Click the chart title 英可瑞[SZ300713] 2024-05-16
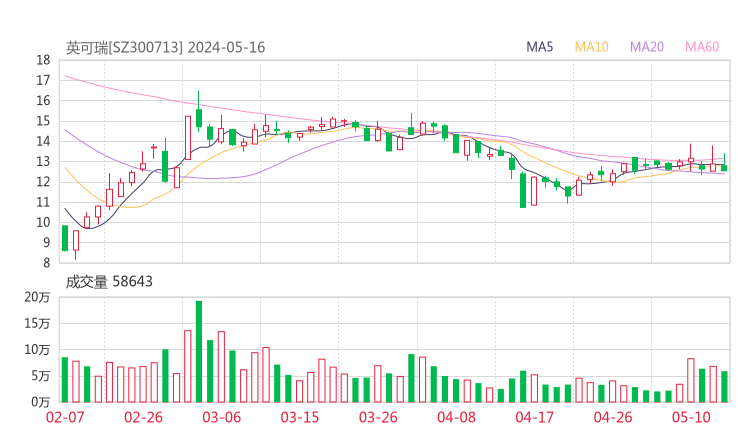This screenshot has width=740, height=440. pyautogui.click(x=165, y=48)
